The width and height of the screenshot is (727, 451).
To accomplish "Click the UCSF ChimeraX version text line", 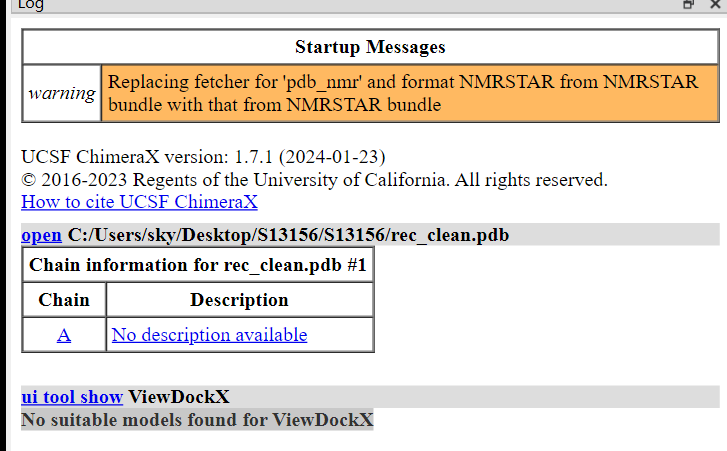I will pyautogui.click(x=203, y=158).
